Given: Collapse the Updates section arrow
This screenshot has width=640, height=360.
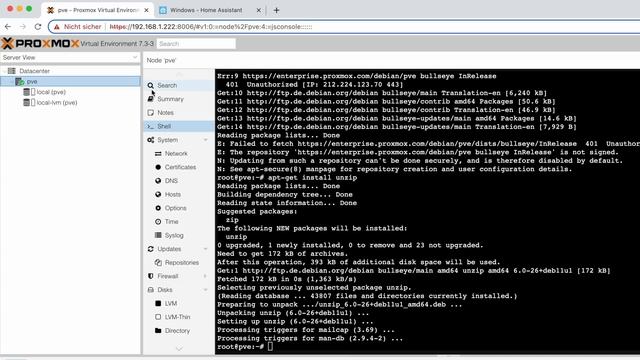Looking at the screenshot, I should [205, 249].
